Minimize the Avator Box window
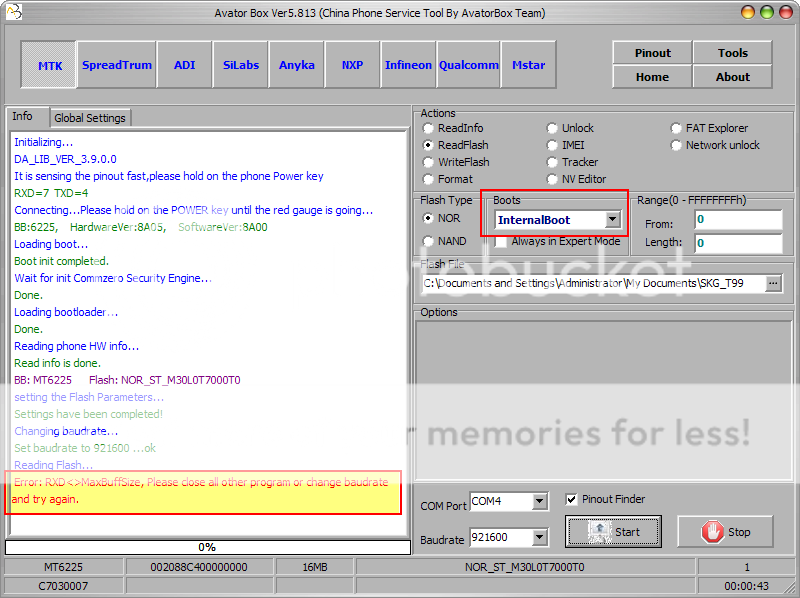 748,12
